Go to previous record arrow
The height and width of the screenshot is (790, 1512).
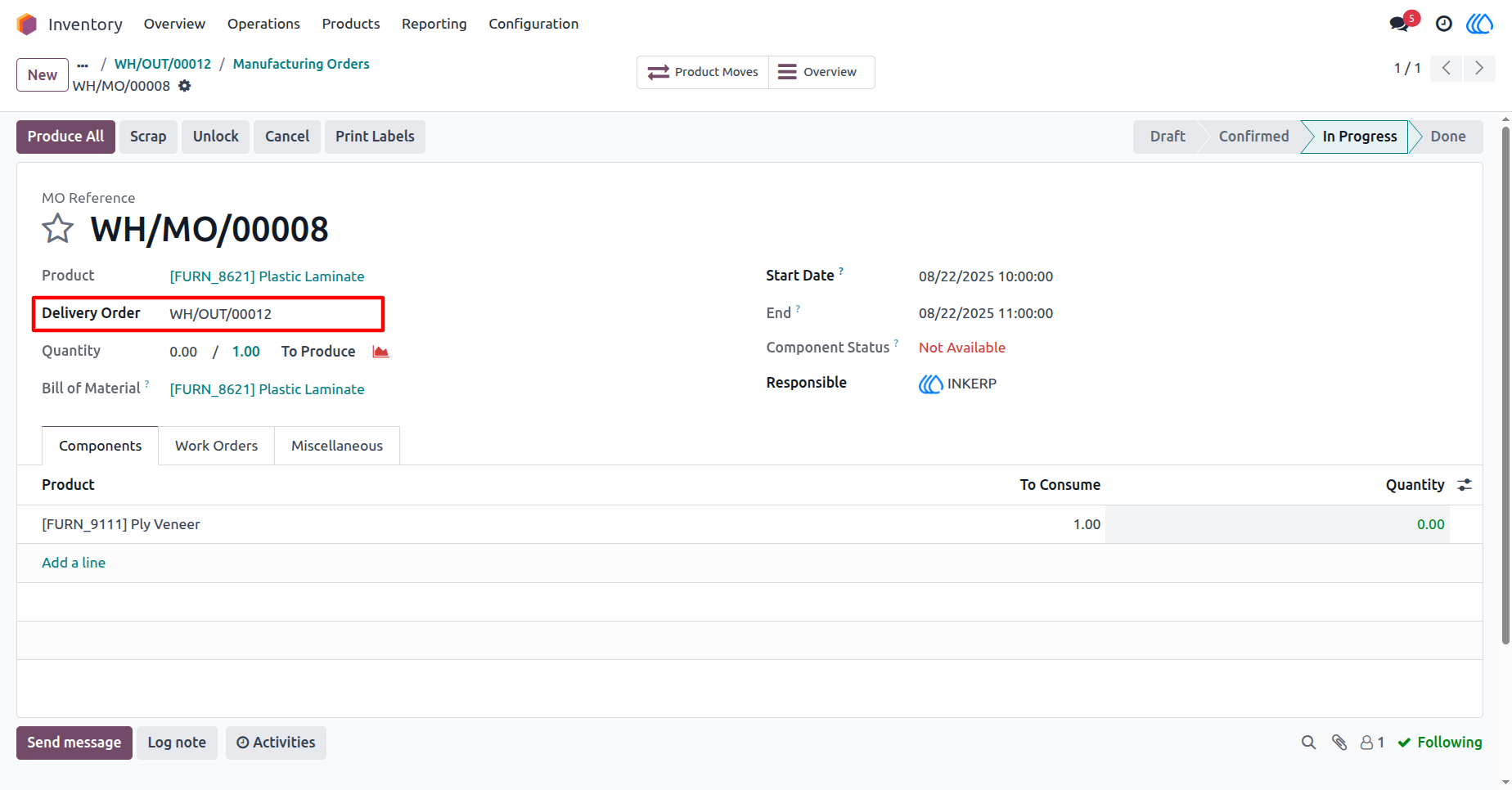1447,68
